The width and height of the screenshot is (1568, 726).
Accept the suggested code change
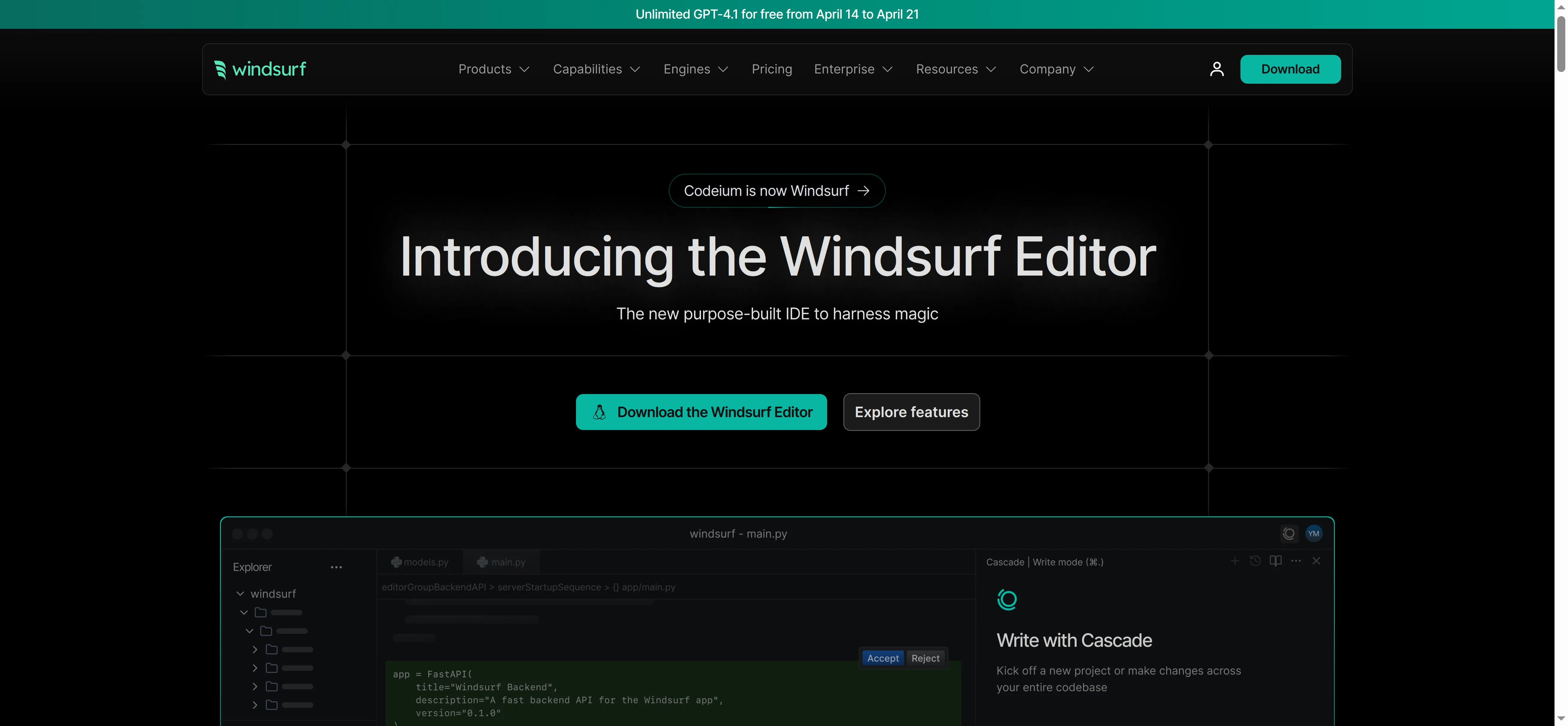pyautogui.click(x=883, y=659)
